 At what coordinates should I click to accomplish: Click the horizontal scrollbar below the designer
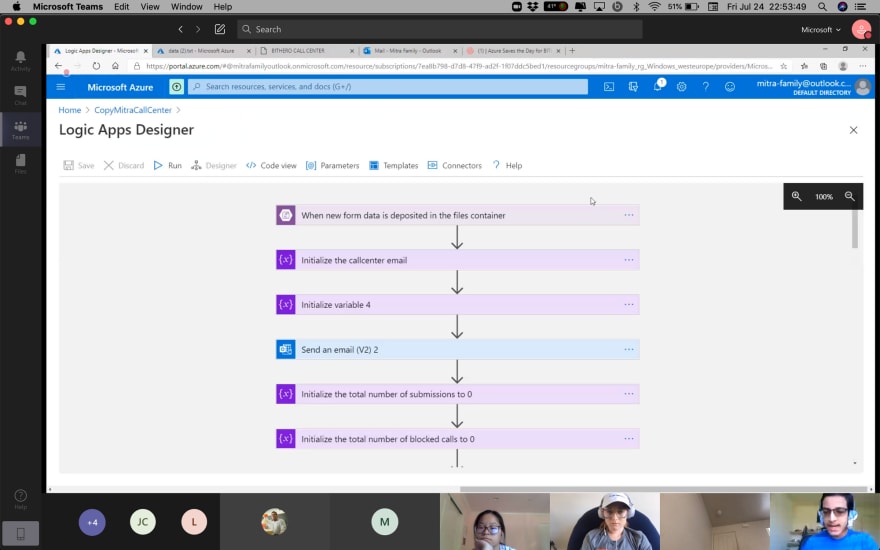663,489
